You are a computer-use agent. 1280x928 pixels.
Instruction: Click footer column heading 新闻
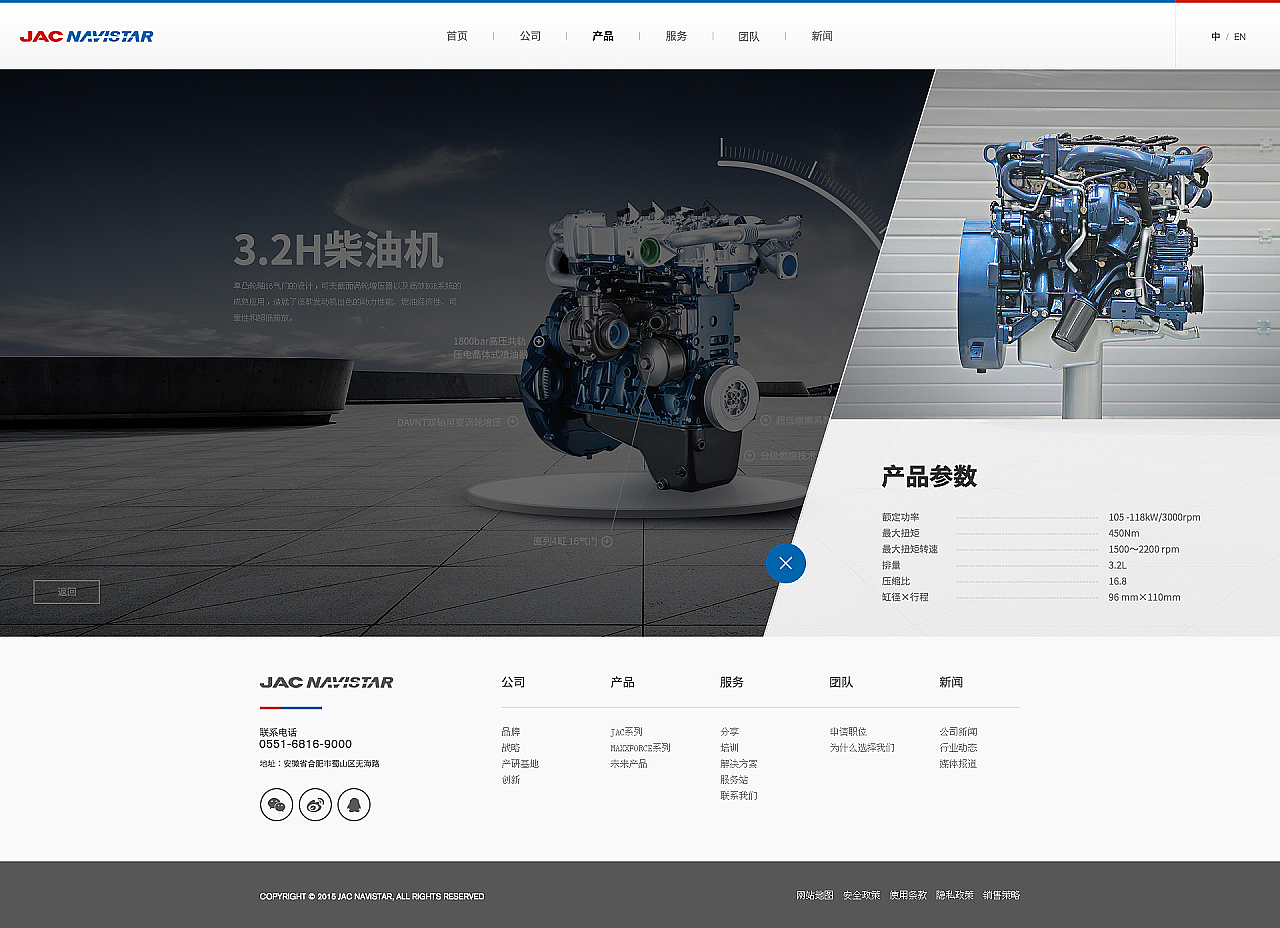click(951, 682)
